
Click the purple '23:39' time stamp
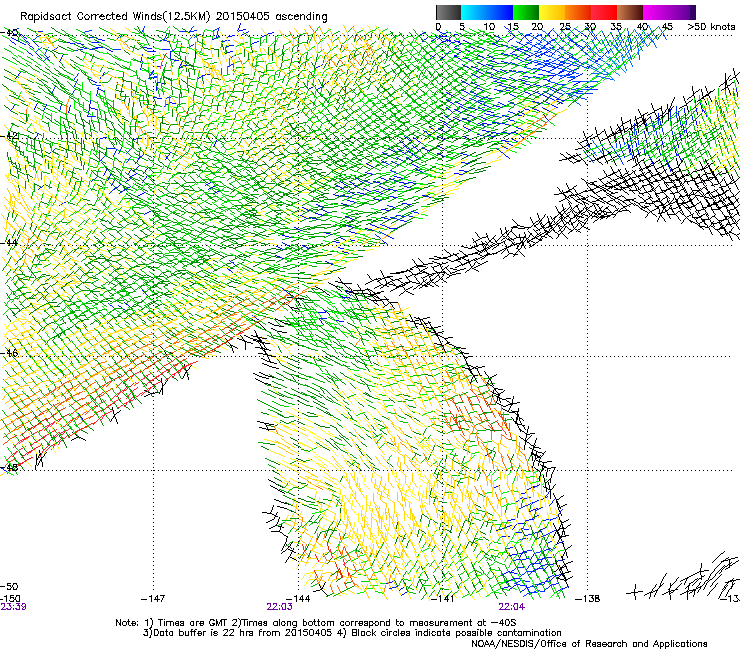click(13, 607)
